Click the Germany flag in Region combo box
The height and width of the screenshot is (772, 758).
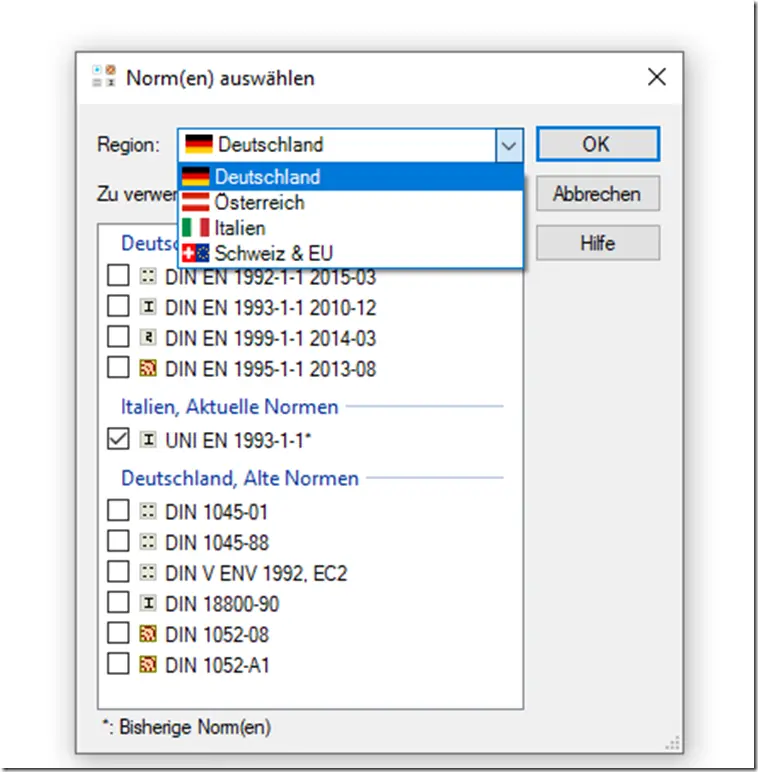pos(199,144)
